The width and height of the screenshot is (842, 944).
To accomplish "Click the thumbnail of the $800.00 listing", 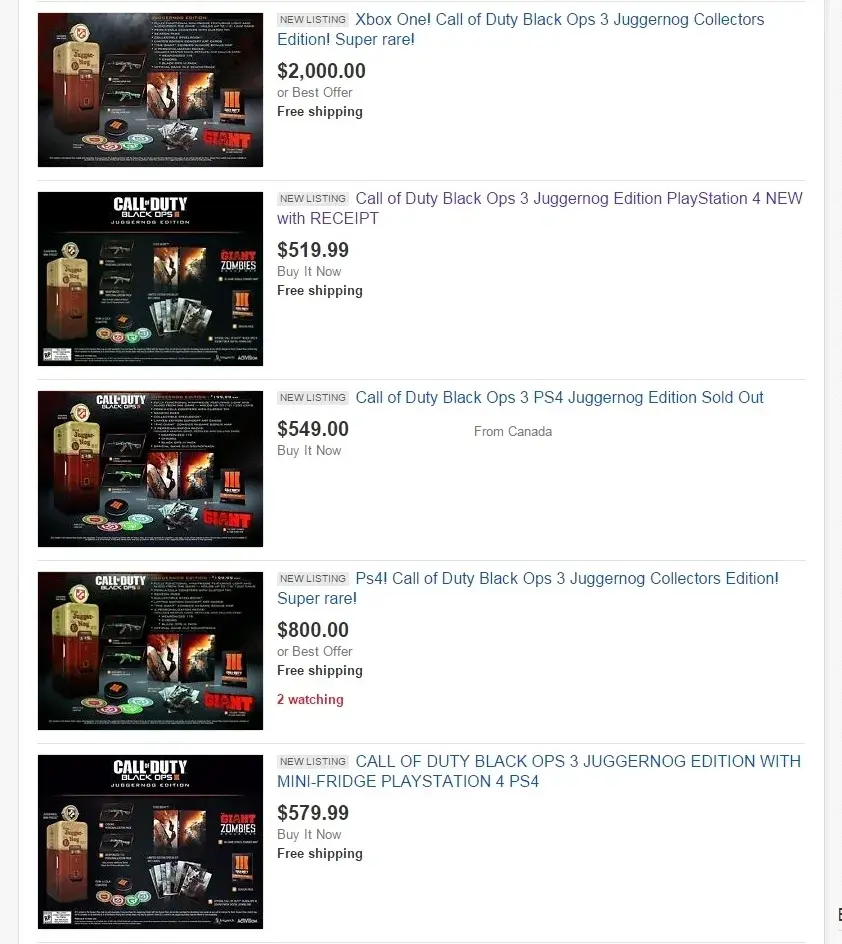I will 150,651.
